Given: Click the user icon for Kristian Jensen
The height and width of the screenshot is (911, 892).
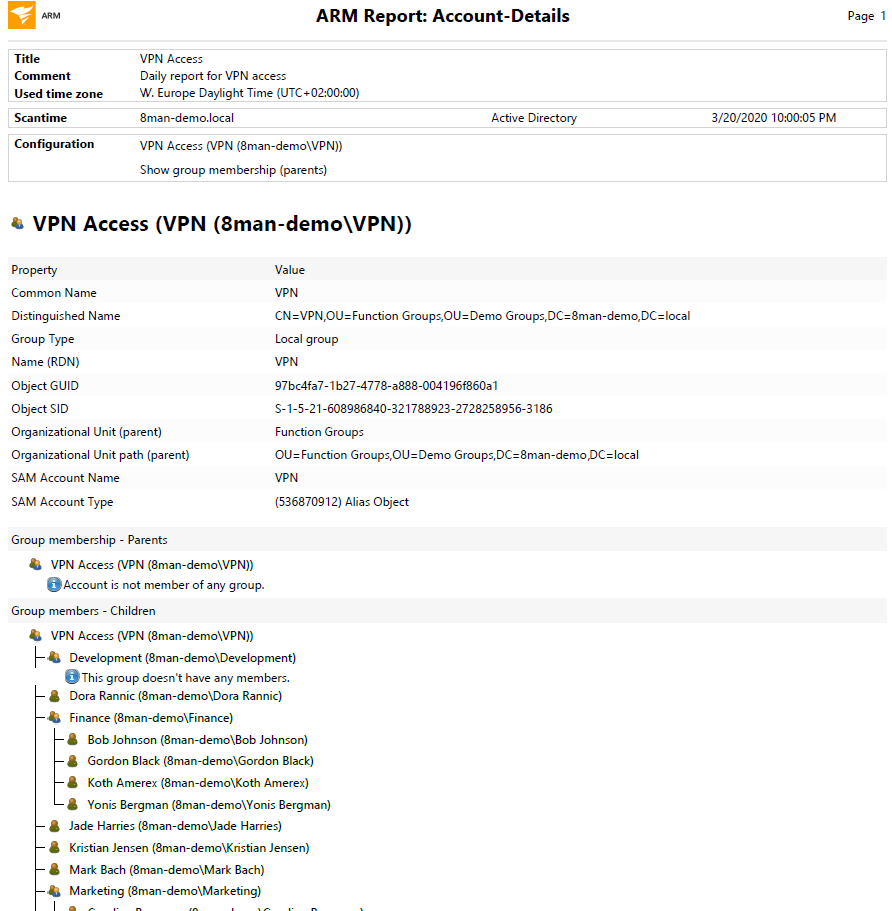Looking at the screenshot, I should (55, 848).
